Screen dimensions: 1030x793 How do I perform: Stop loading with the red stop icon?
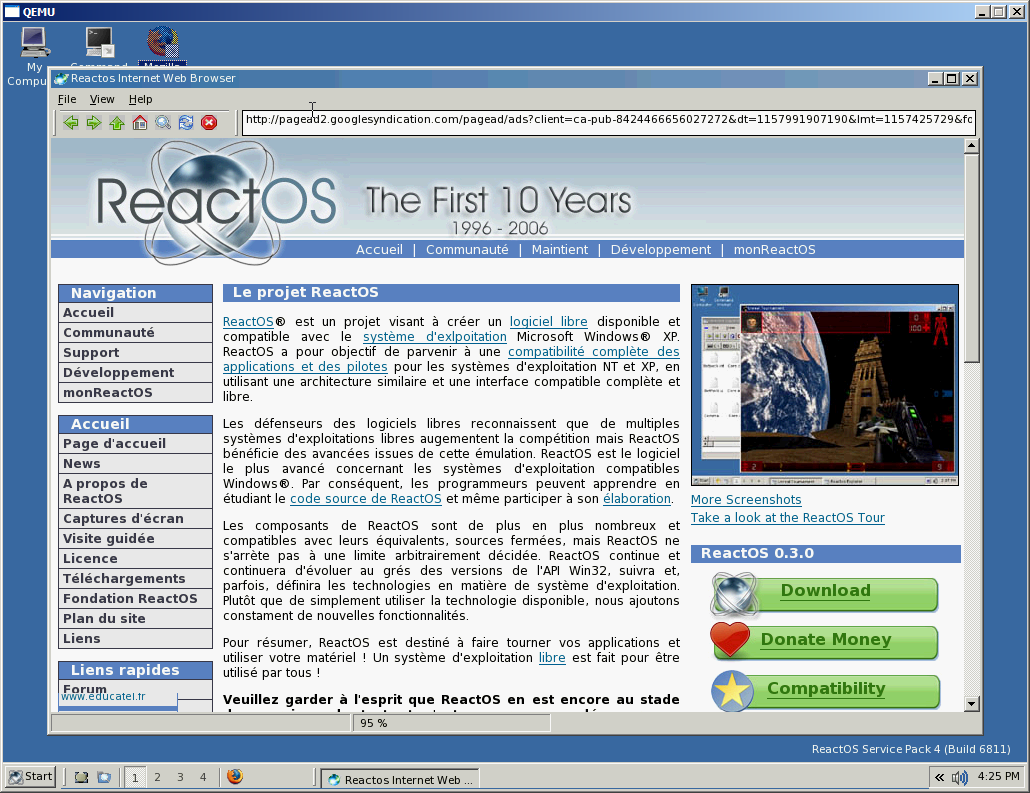209,122
